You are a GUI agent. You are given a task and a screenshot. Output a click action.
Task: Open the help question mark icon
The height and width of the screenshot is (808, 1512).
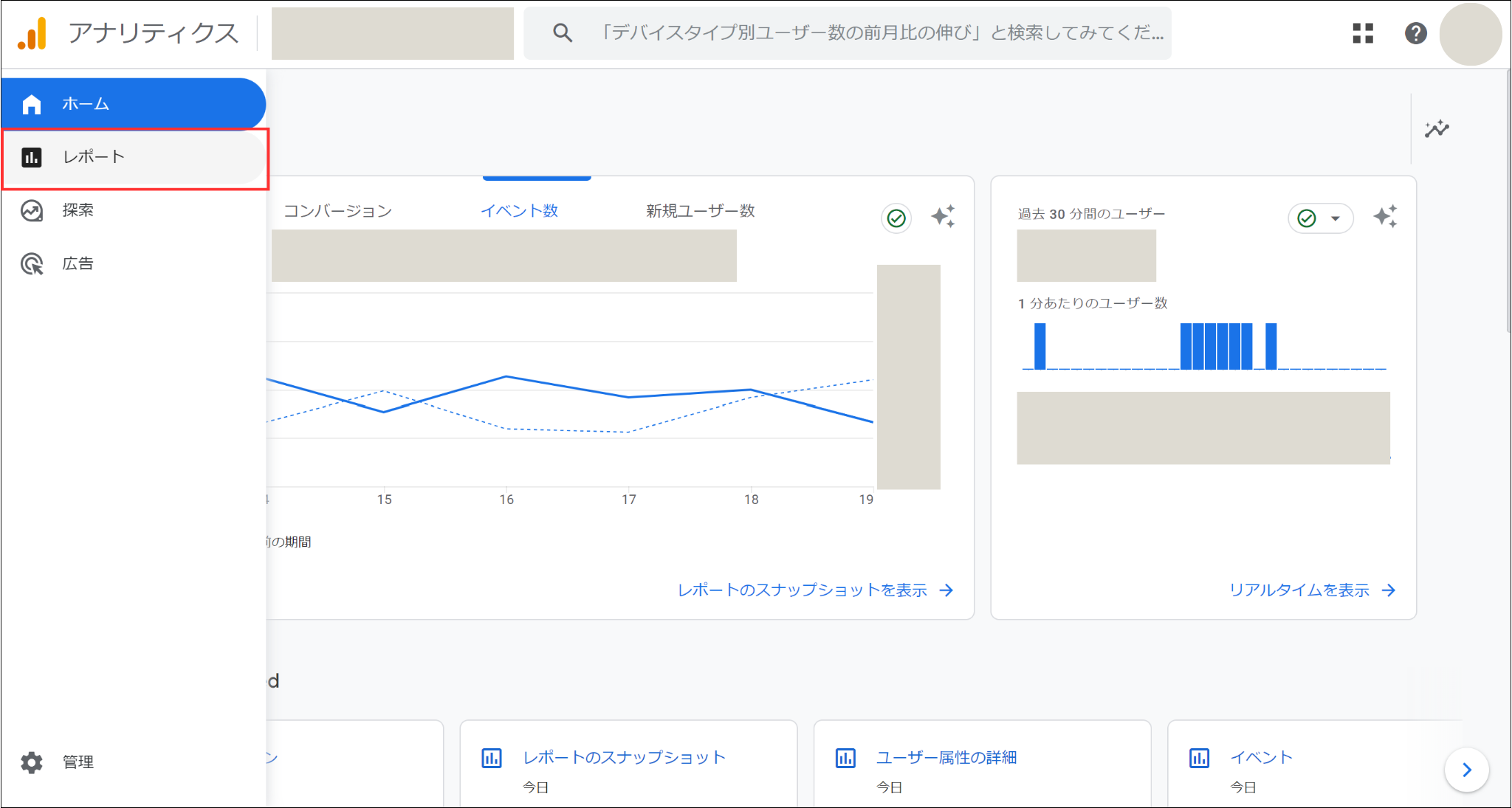(x=1415, y=33)
